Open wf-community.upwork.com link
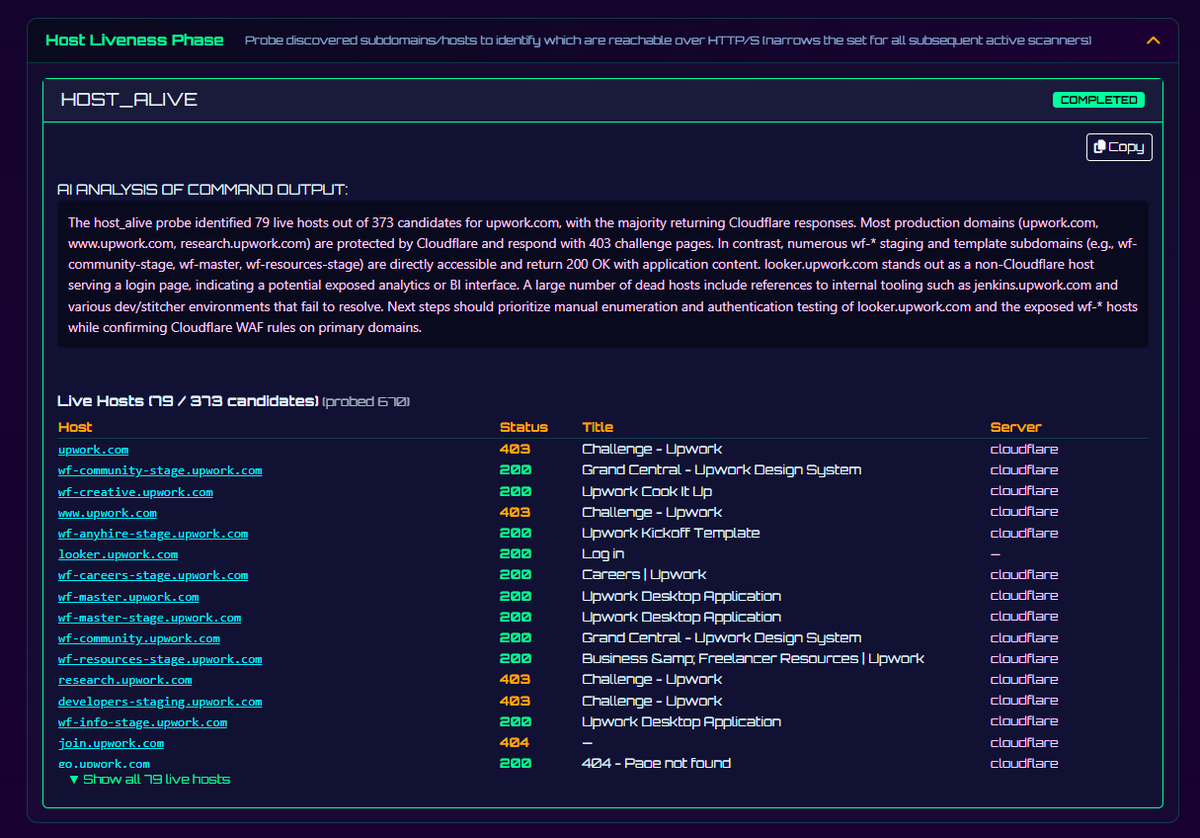 [139, 638]
